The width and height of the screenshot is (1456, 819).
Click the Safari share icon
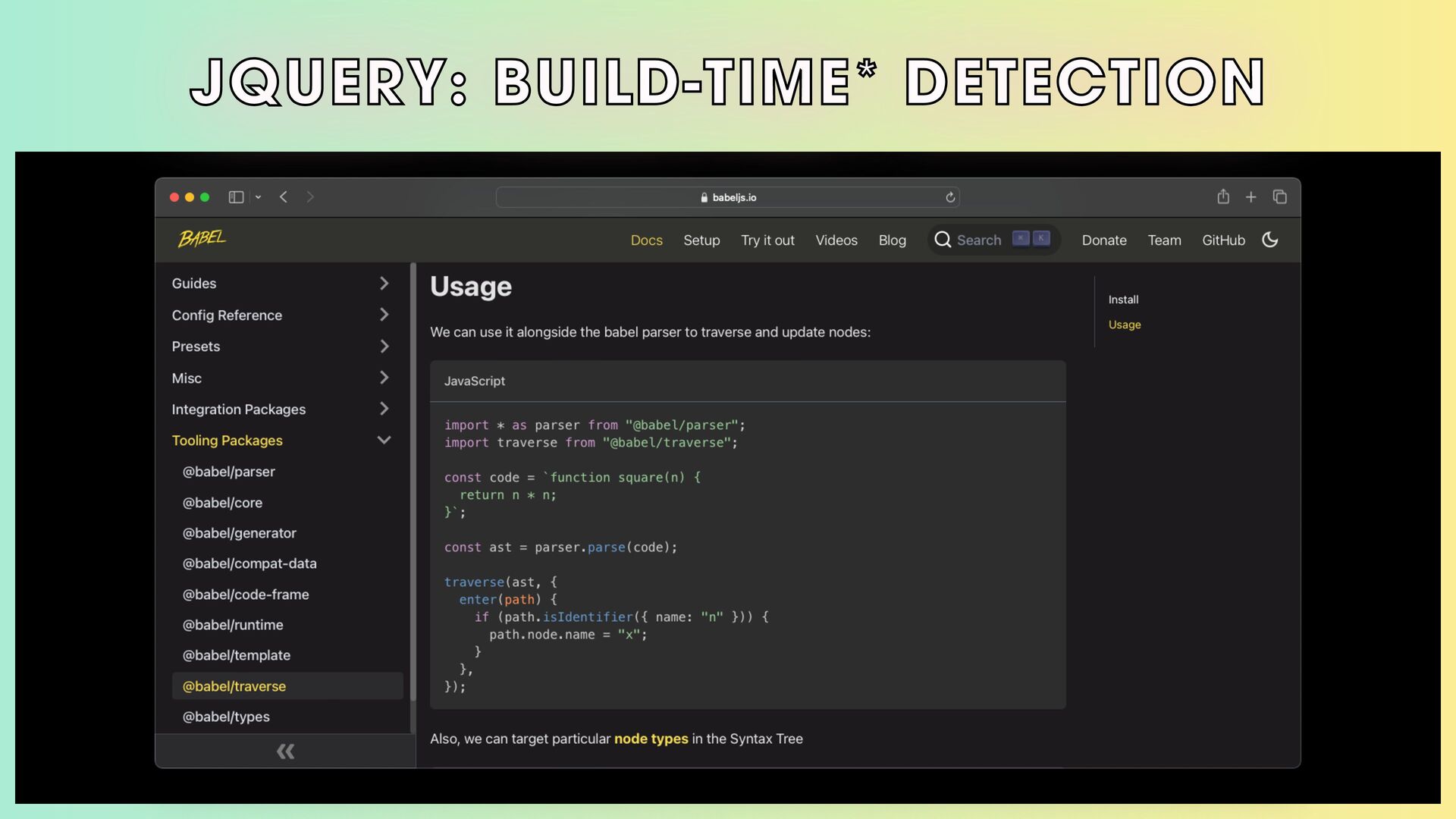point(1223,197)
